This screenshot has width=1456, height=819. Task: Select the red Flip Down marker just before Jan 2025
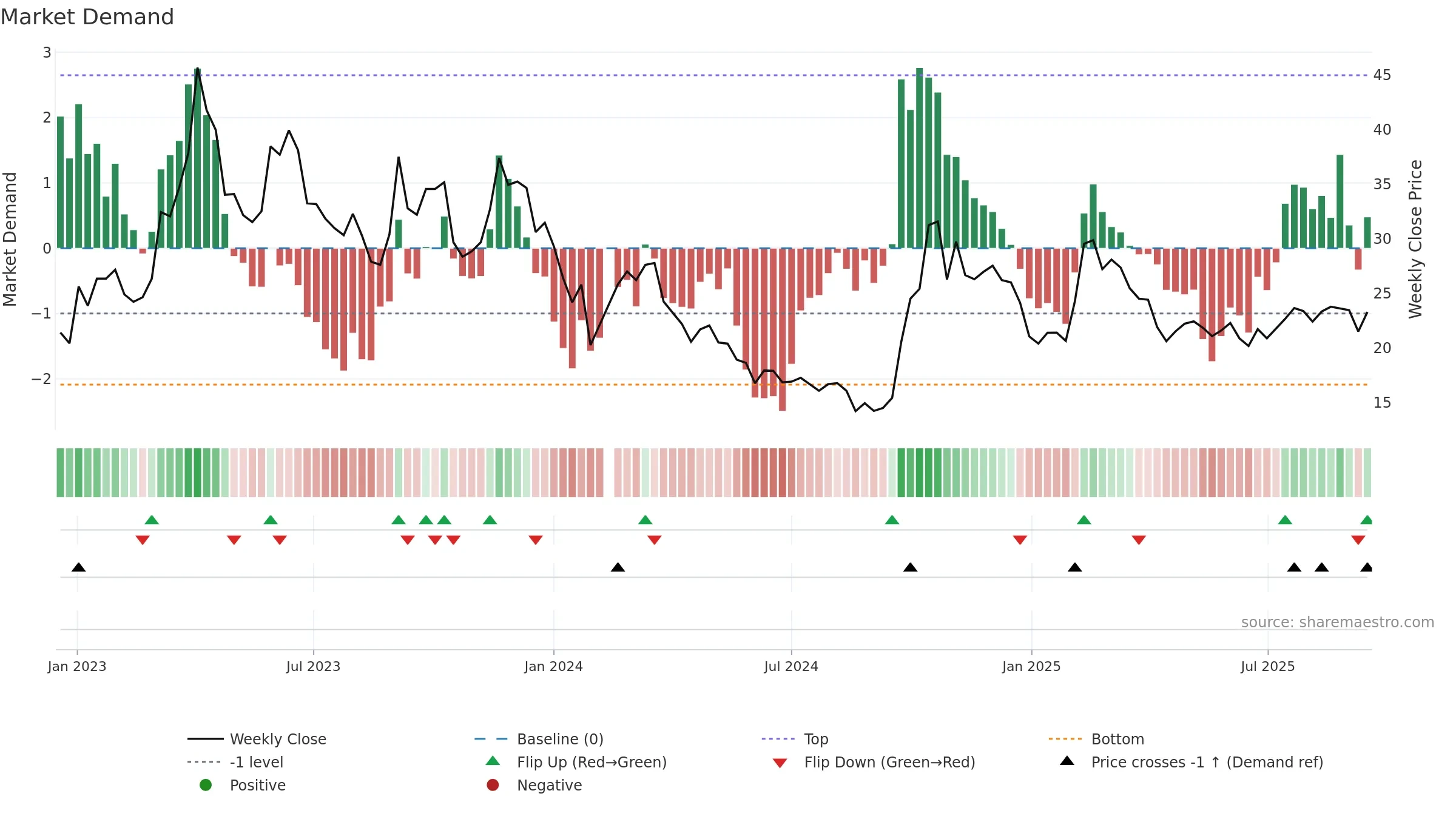1020,540
